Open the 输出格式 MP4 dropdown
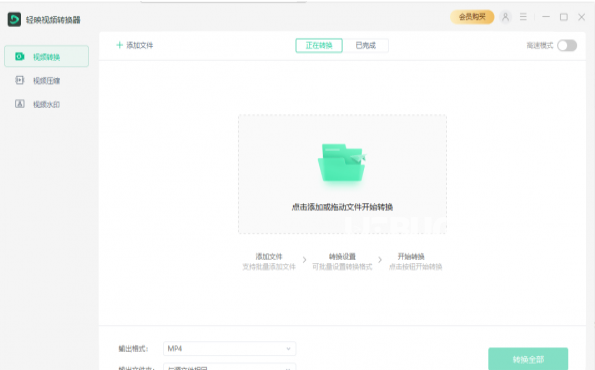595x370 pixels. pos(229,348)
